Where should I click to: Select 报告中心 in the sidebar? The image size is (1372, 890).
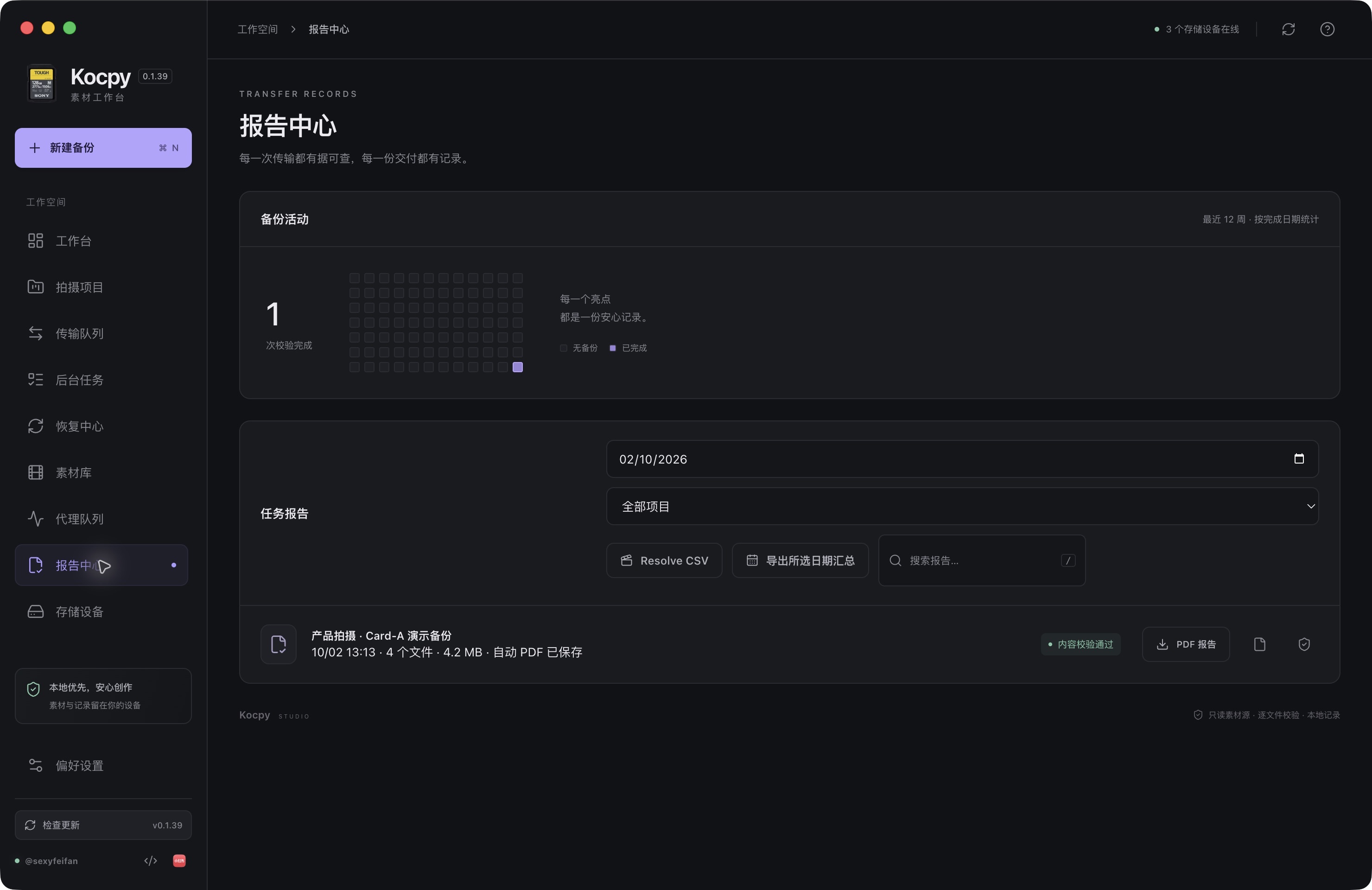click(x=102, y=565)
